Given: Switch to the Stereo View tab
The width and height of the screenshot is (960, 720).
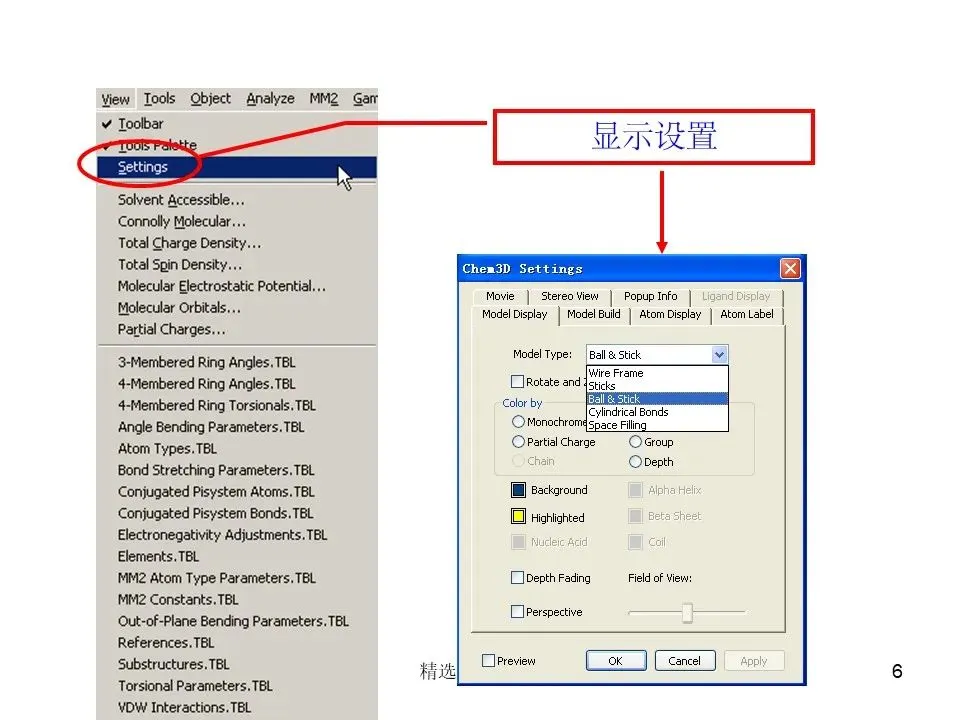Looking at the screenshot, I should click(569, 296).
